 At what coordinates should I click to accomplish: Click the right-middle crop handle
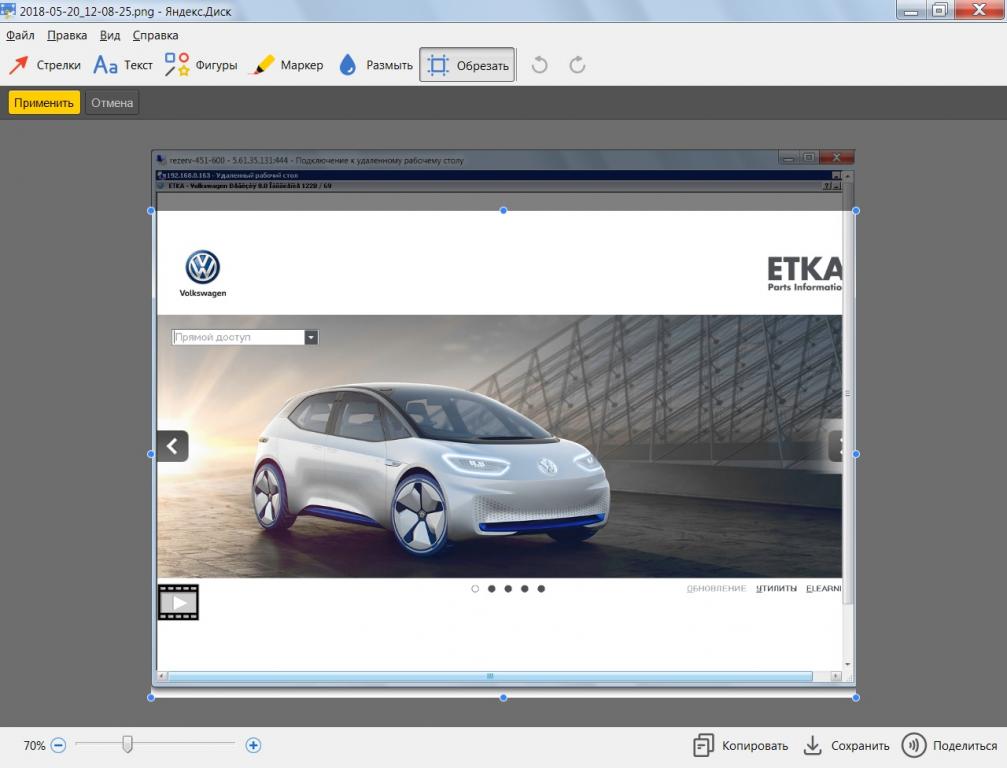855,454
